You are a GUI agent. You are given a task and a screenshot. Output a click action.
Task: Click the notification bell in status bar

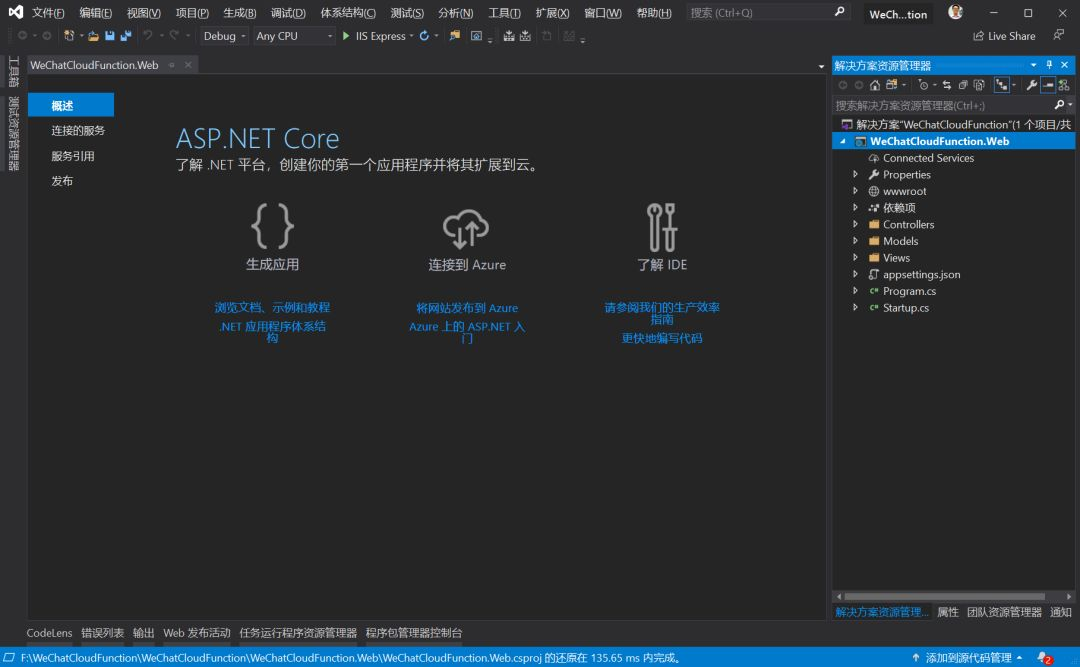coord(1044,658)
